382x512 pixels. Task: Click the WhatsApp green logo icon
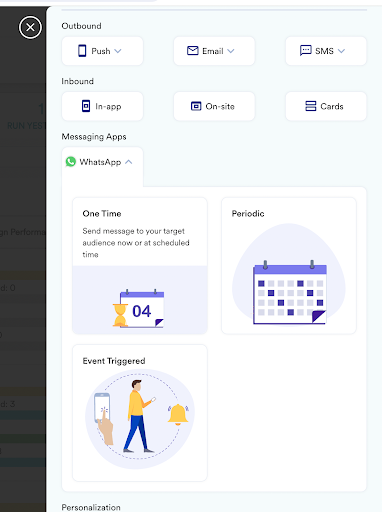(x=71, y=162)
